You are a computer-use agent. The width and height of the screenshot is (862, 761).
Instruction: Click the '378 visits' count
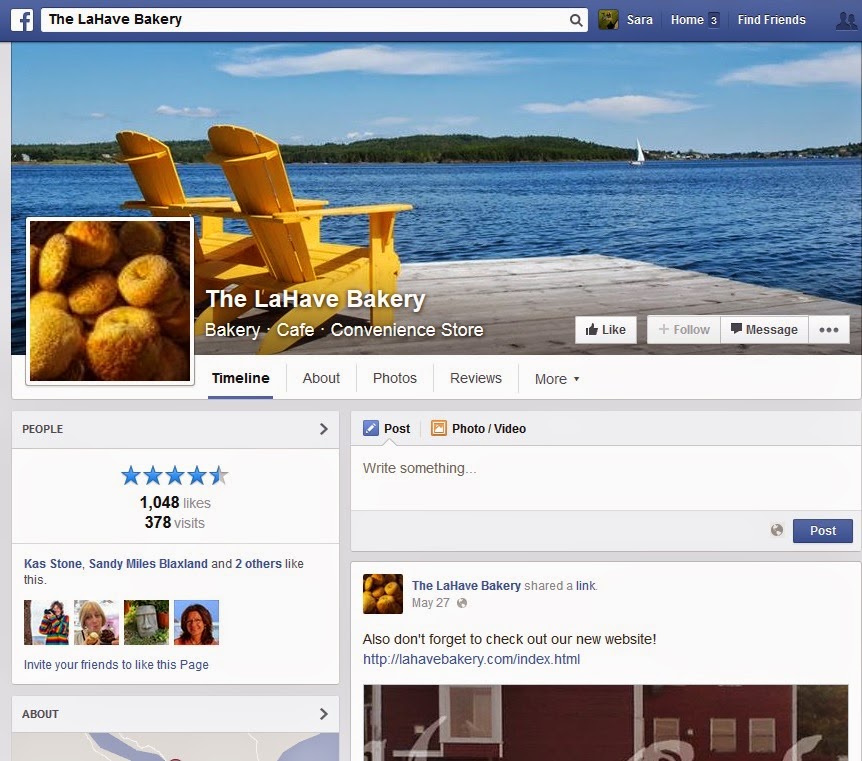pyautogui.click(x=175, y=522)
